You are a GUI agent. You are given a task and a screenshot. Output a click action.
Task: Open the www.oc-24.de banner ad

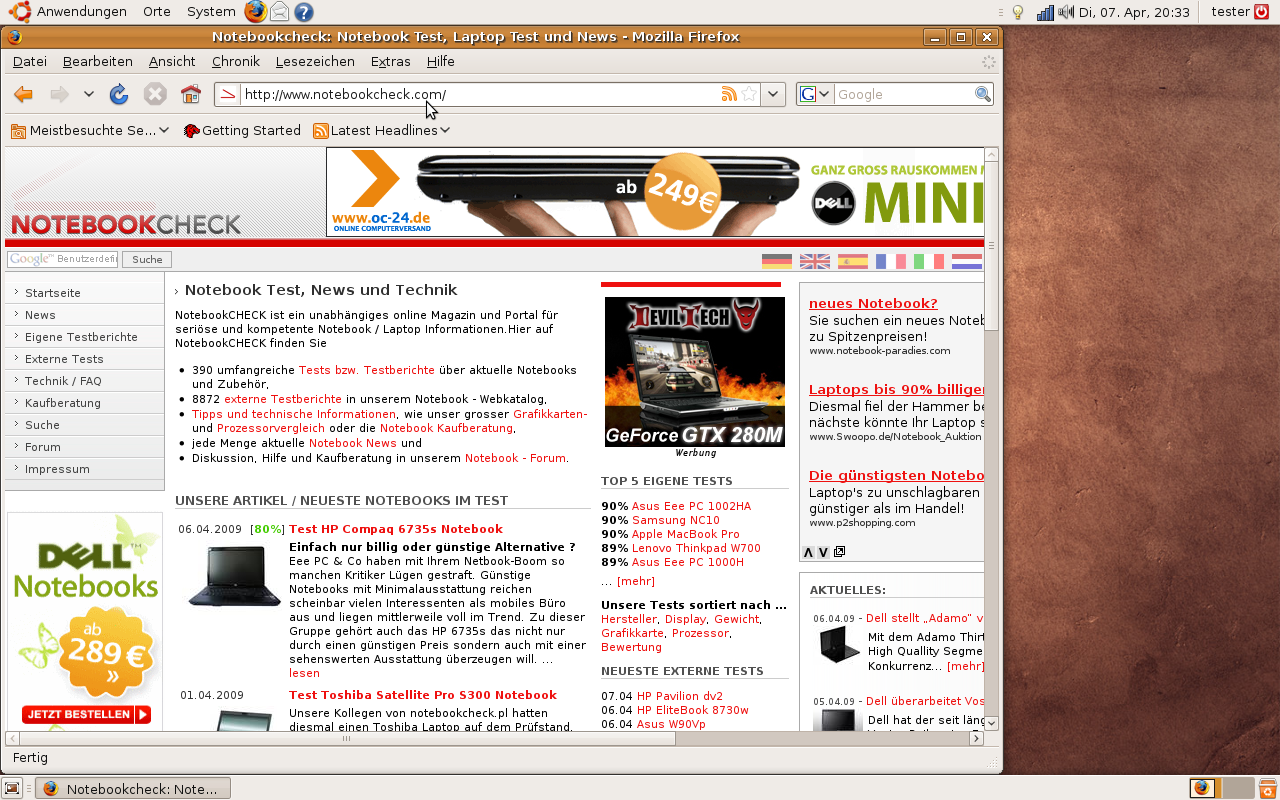point(655,192)
